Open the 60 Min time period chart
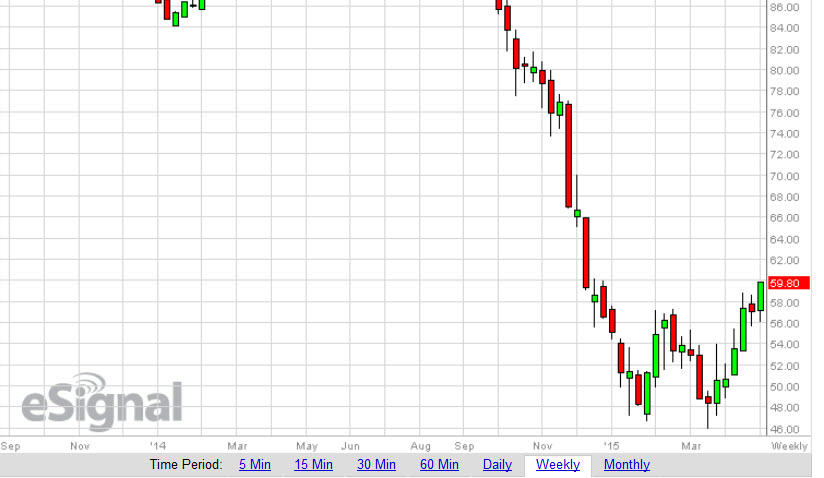Viewport: 824px width, 478px height. 439,465
